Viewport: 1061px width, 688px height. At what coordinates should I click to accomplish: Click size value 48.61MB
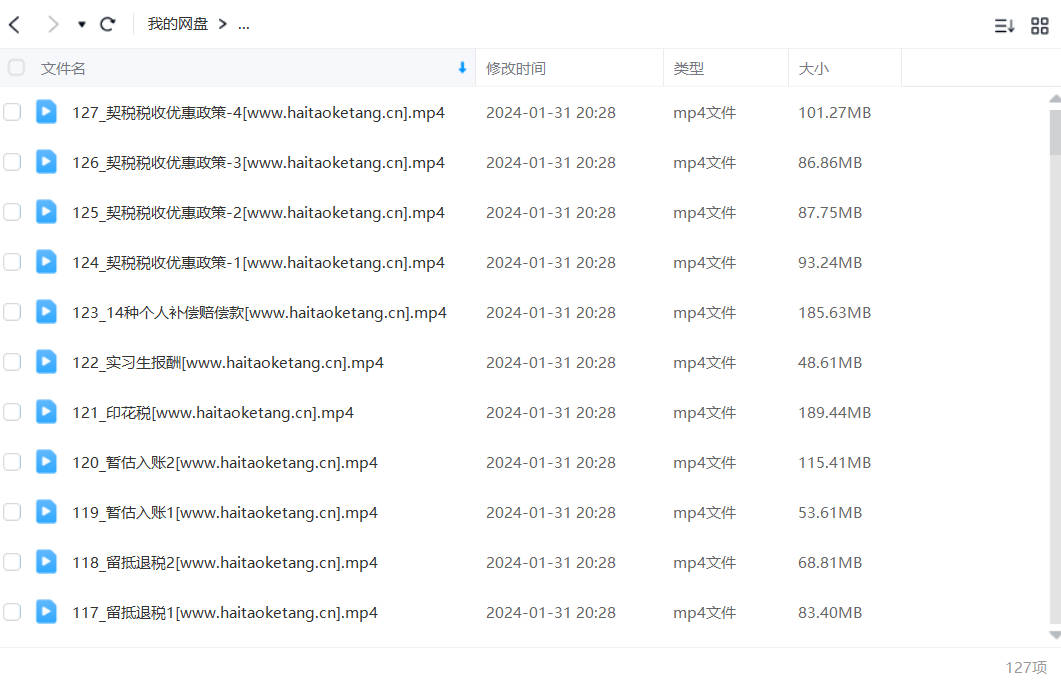[x=830, y=363]
